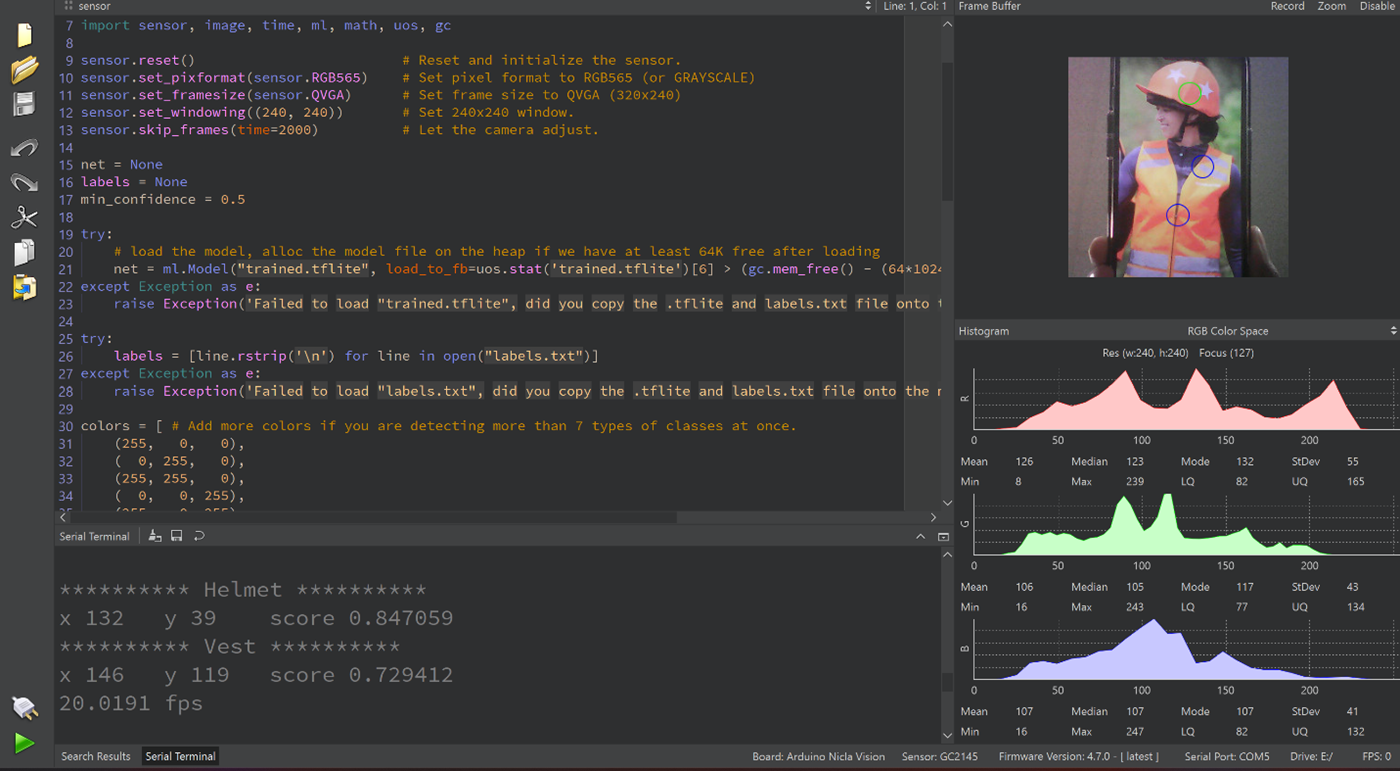Screen dimensions: 1400x771
Task: Toggle Record for the frame buffer
Action: [1287, 6]
